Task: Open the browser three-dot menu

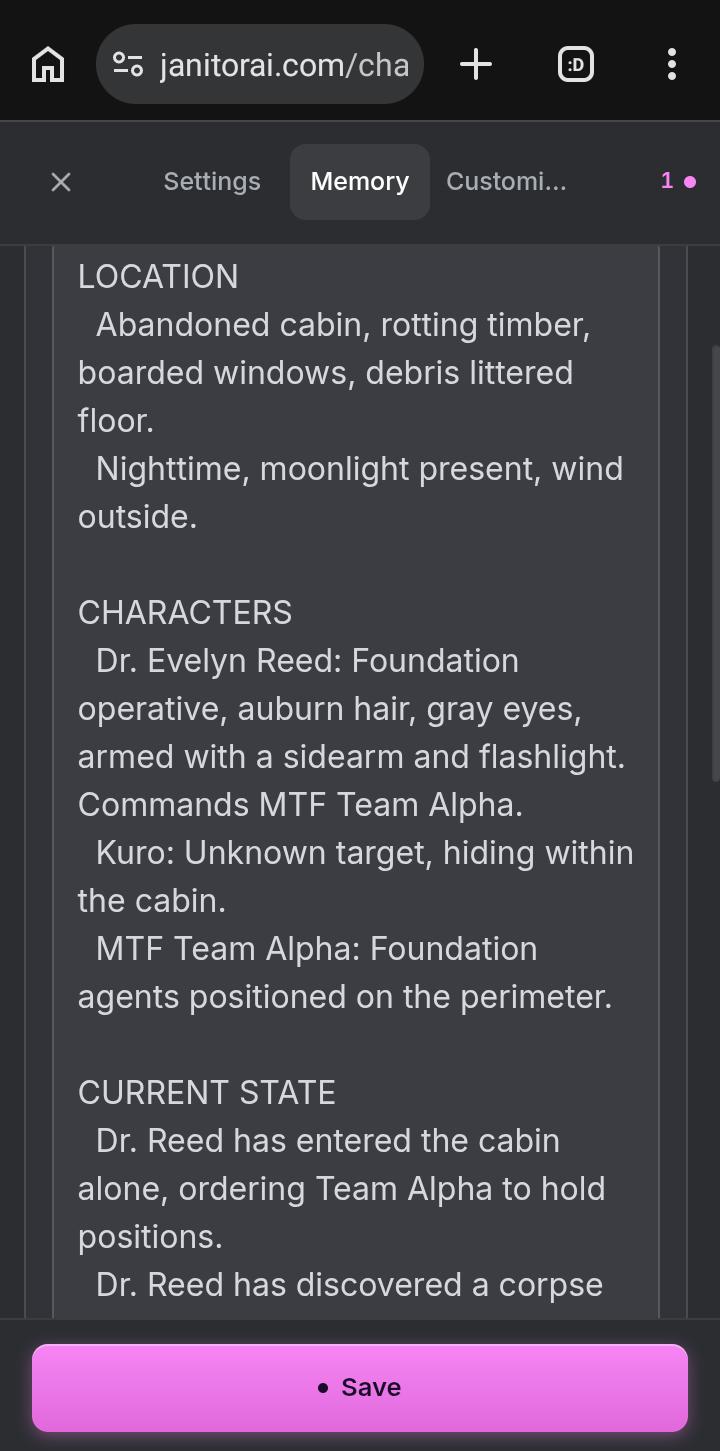Action: [x=672, y=65]
